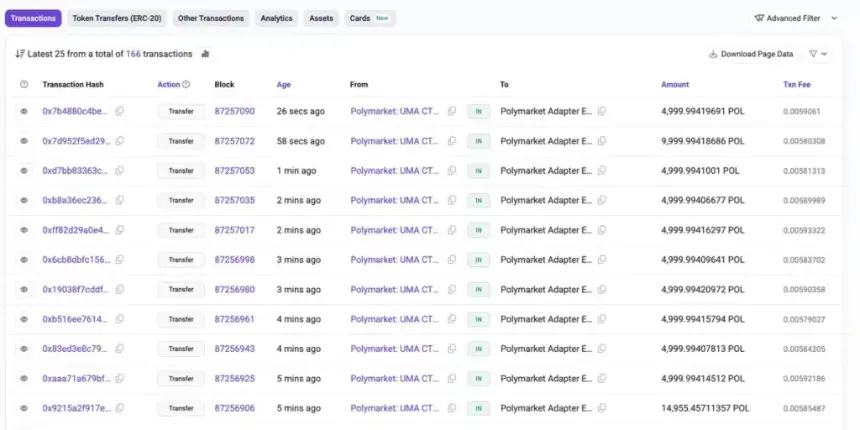Open block 87257072 link

(x=235, y=141)
